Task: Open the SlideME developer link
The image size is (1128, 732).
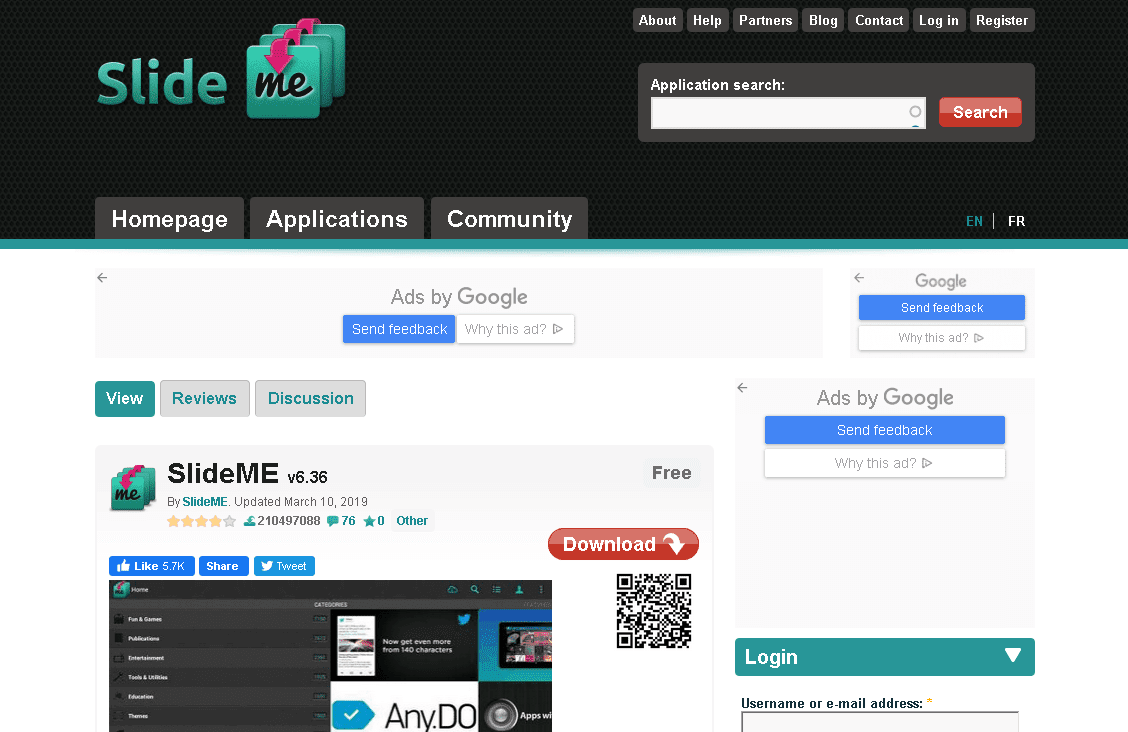Action: pos(205,502)
